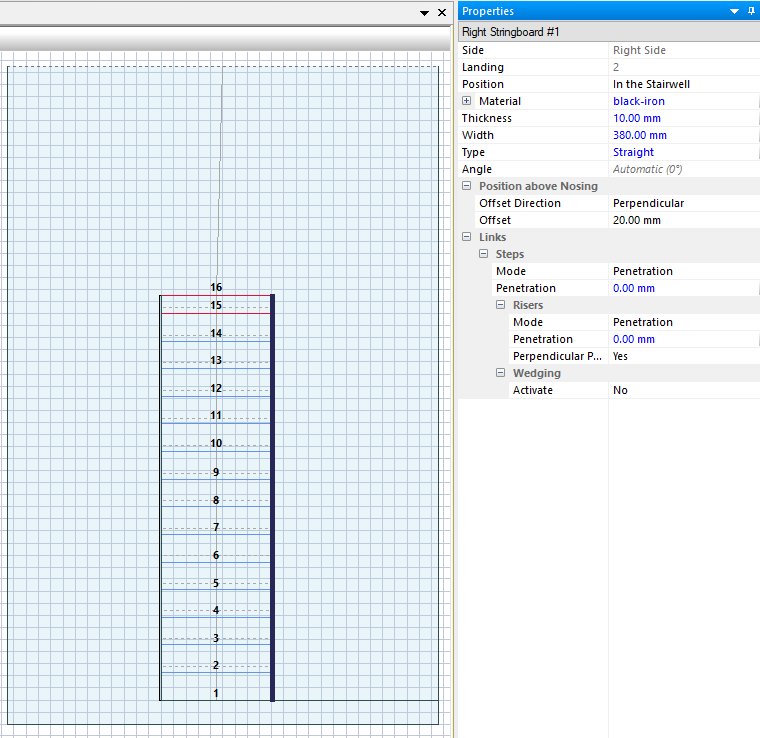Select the Width property label
The width and height of the screenshot is (760, 738).
pyautogui.click(x=477, y=135)
